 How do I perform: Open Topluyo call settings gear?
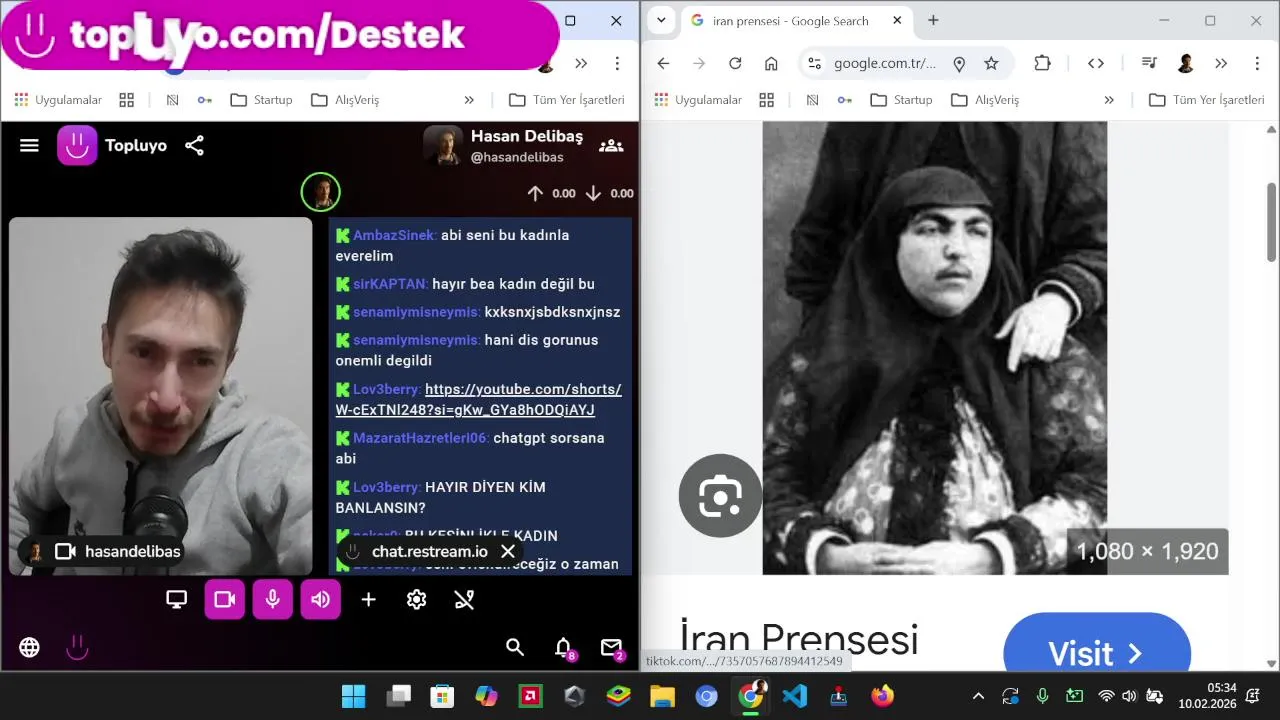pyautogui.click(x=417, y=599)
